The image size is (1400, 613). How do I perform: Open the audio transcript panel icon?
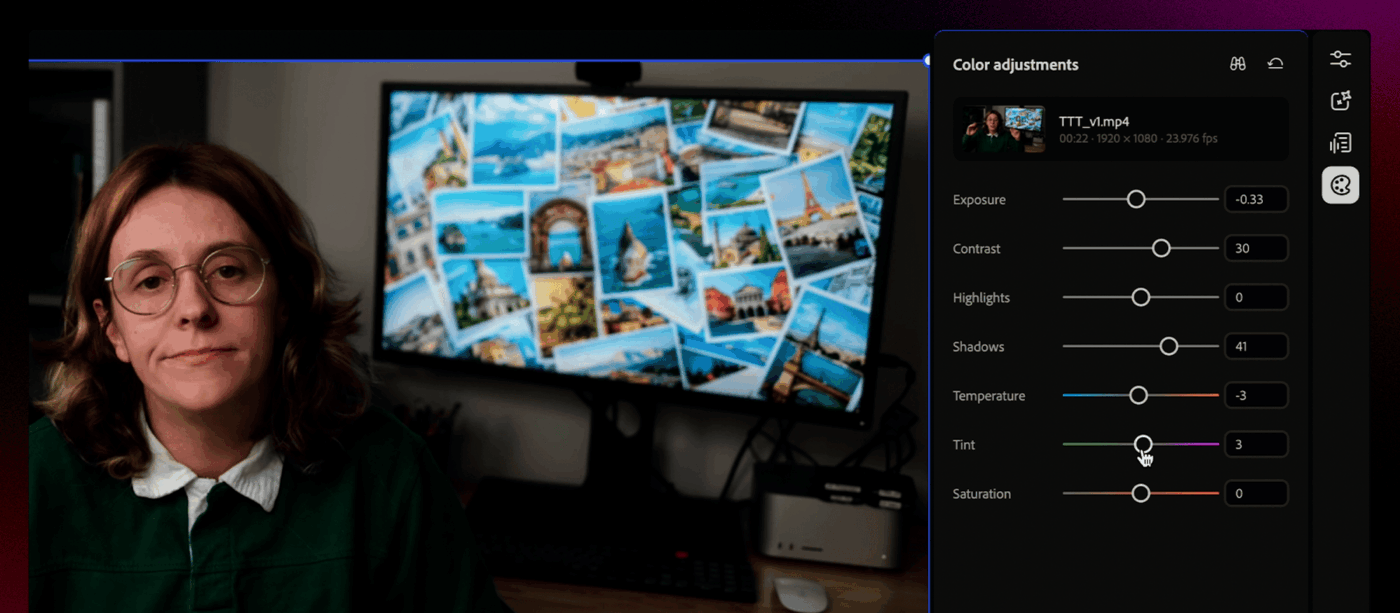click(x=1340, y=143)
